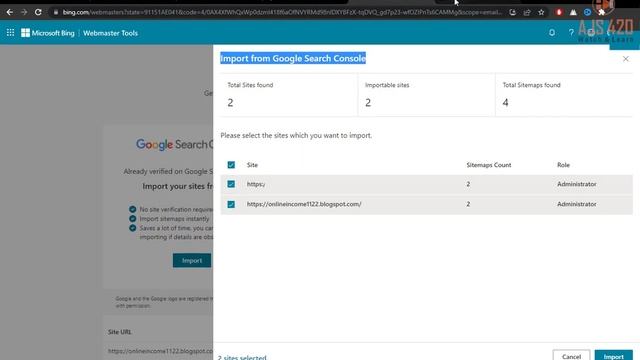Click the Role column header
This screenshot has width=640, height=360.
coord(563,165)
